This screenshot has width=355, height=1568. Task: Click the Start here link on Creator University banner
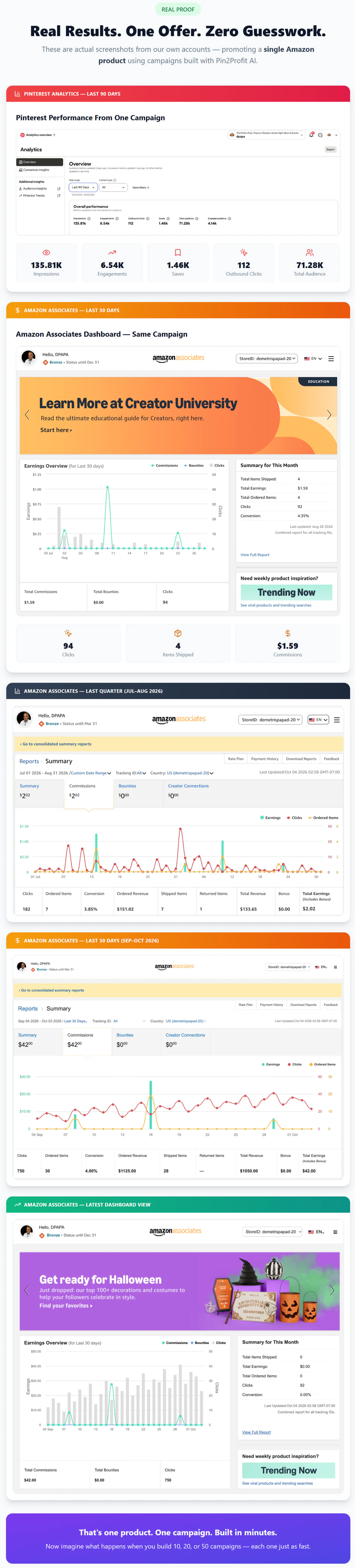[56, 430]
